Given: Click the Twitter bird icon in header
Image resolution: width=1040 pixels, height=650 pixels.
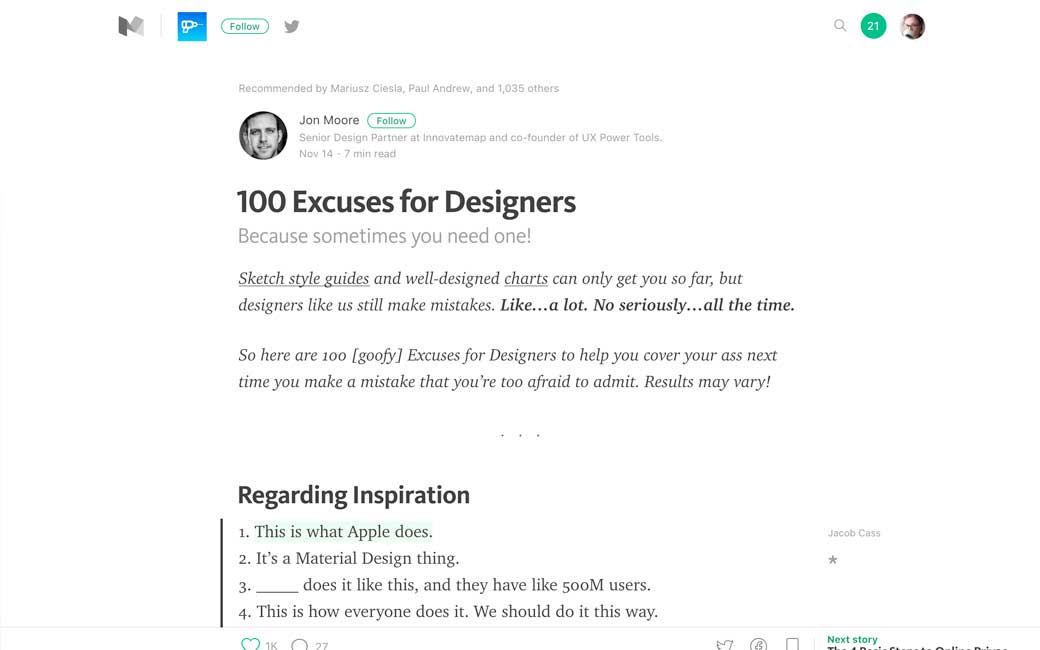Looking at the screenshot, I should [x=291, y=27].
